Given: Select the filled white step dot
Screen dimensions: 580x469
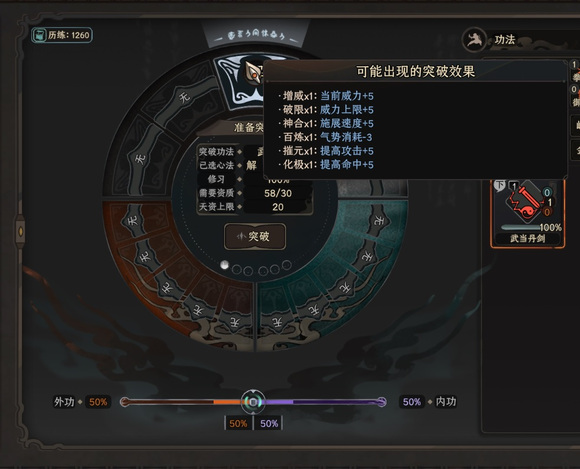Looking at the screenshot, I should [224, 265].
